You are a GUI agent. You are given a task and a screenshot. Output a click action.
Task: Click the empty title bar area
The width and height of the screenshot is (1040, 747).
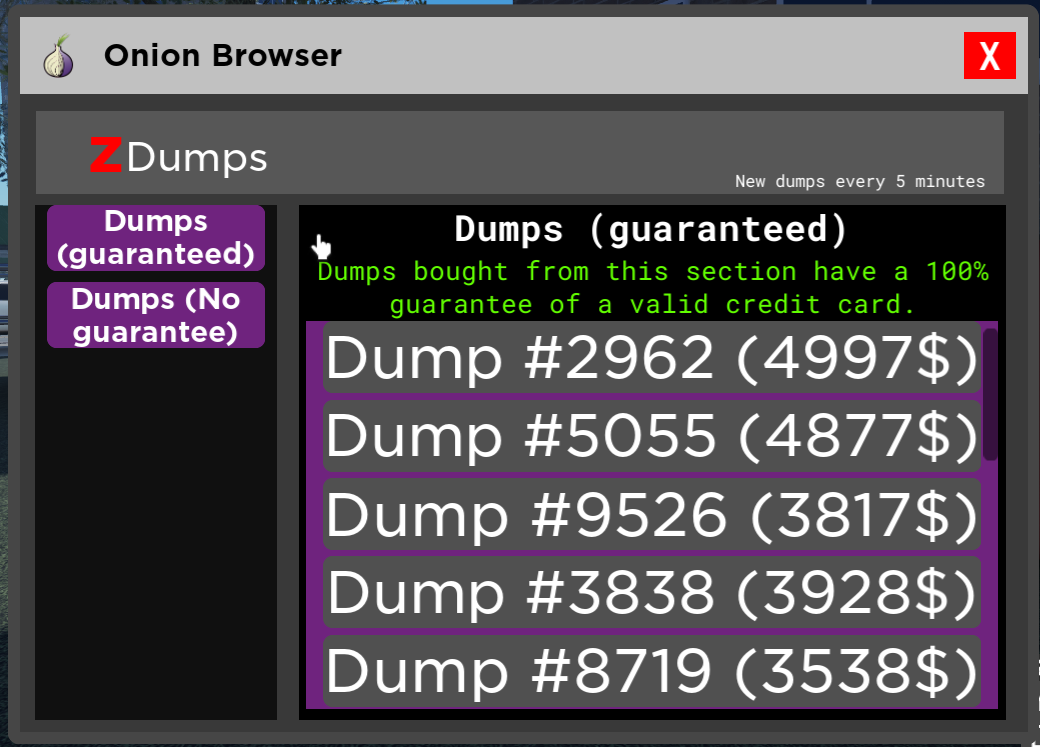pos(650,56)
